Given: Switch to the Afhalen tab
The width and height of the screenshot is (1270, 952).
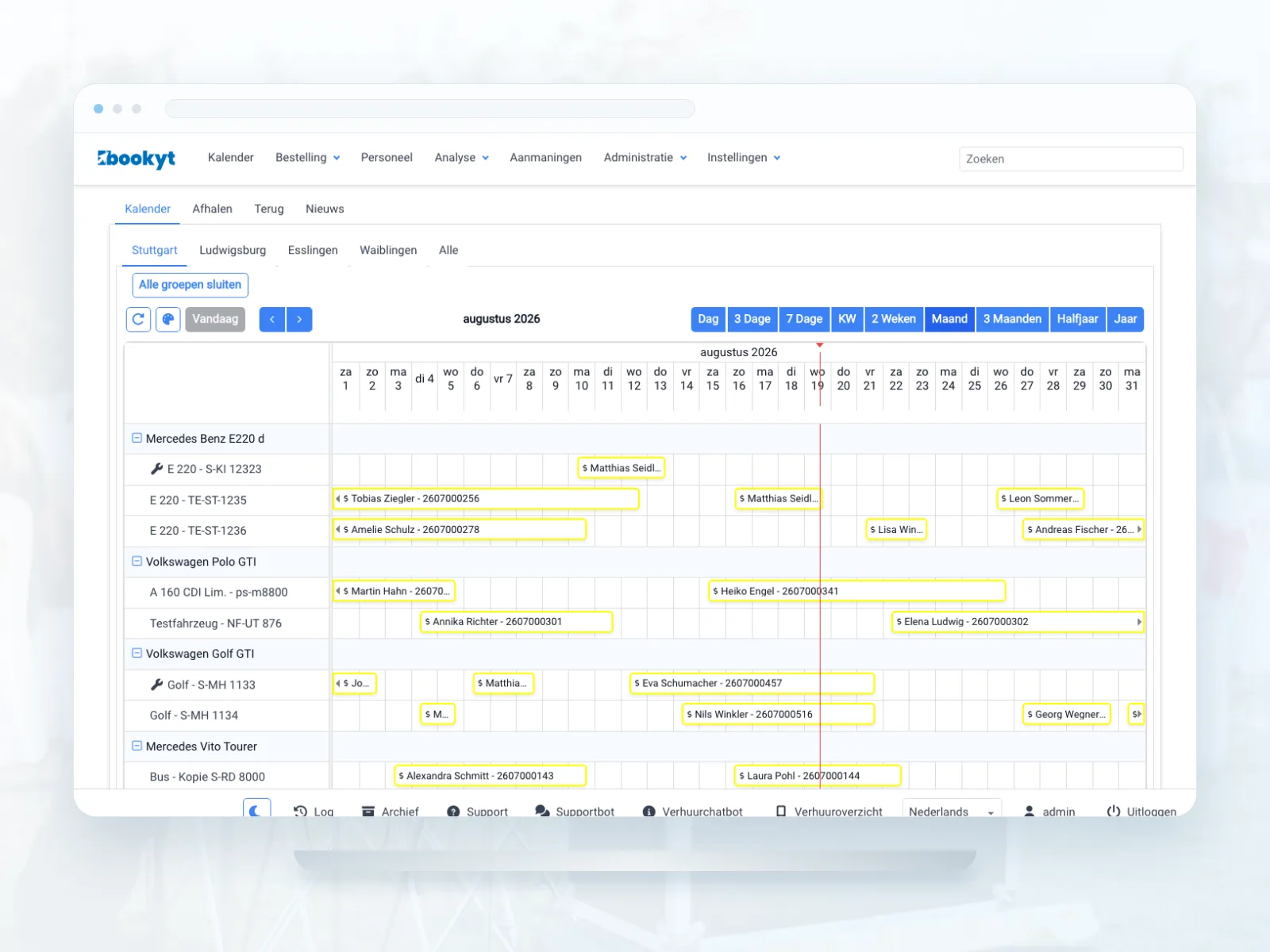Looking at the screenshot, I should 212,209.
